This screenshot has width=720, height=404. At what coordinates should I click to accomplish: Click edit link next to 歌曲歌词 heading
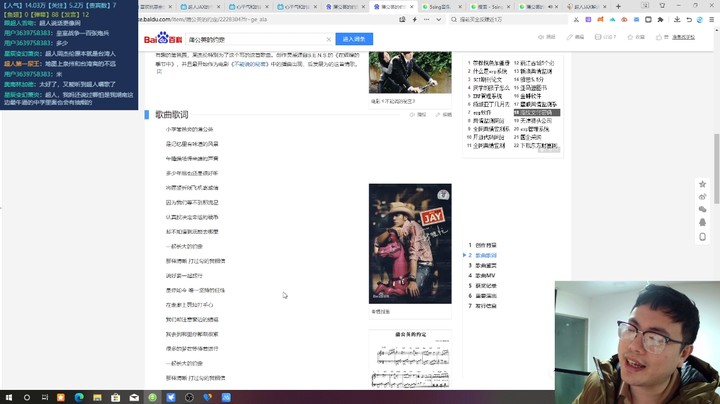pos(444,114)
